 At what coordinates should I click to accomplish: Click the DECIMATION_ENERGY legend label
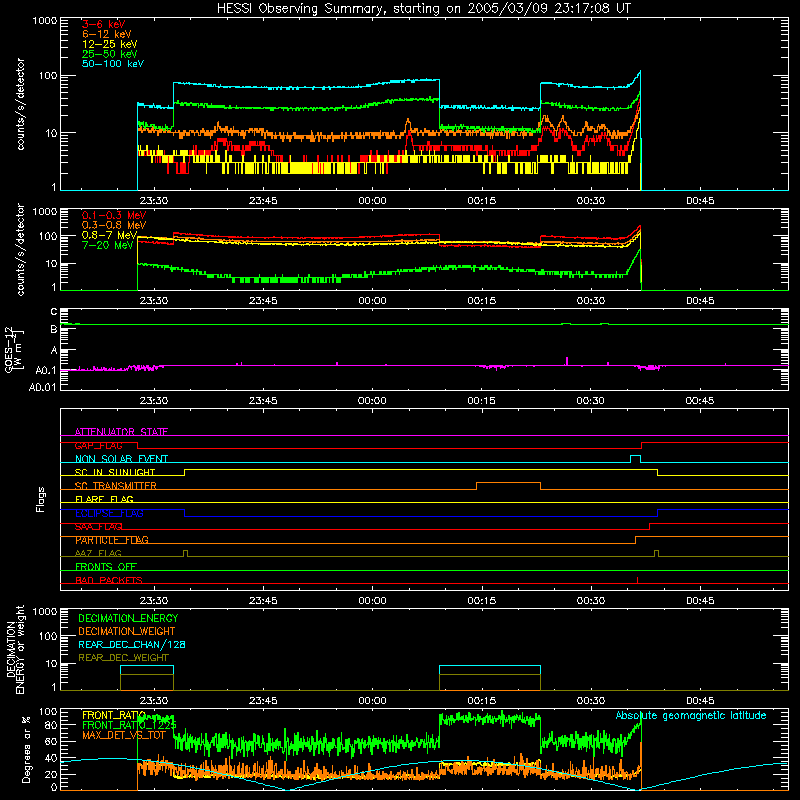click(x=128, y=618)
